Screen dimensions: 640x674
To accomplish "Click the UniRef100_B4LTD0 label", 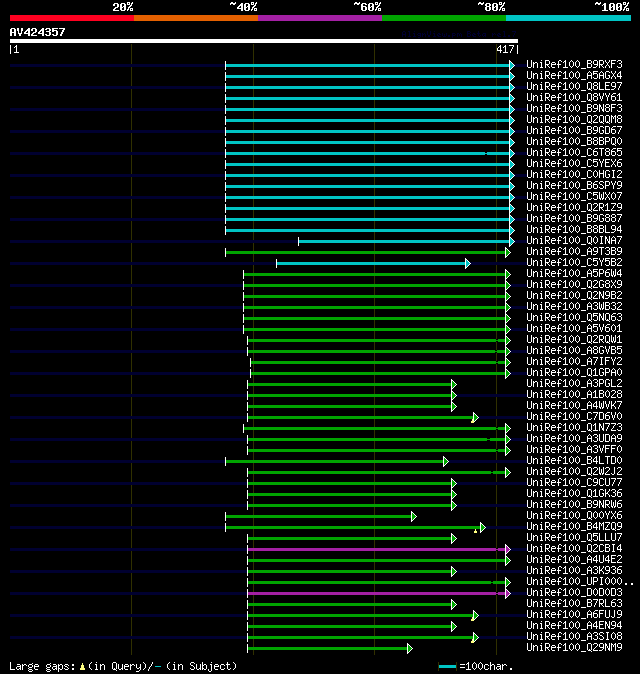I will tap(574, 460).
